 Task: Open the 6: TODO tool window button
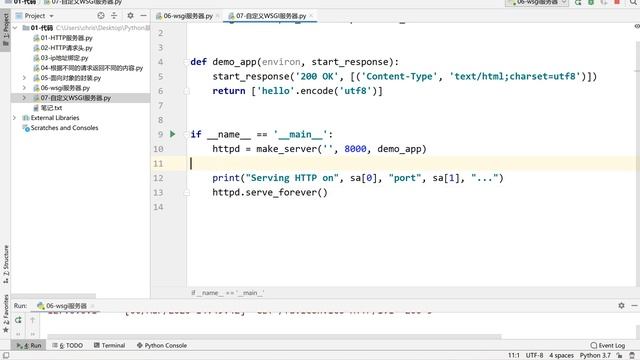point(67,345)
